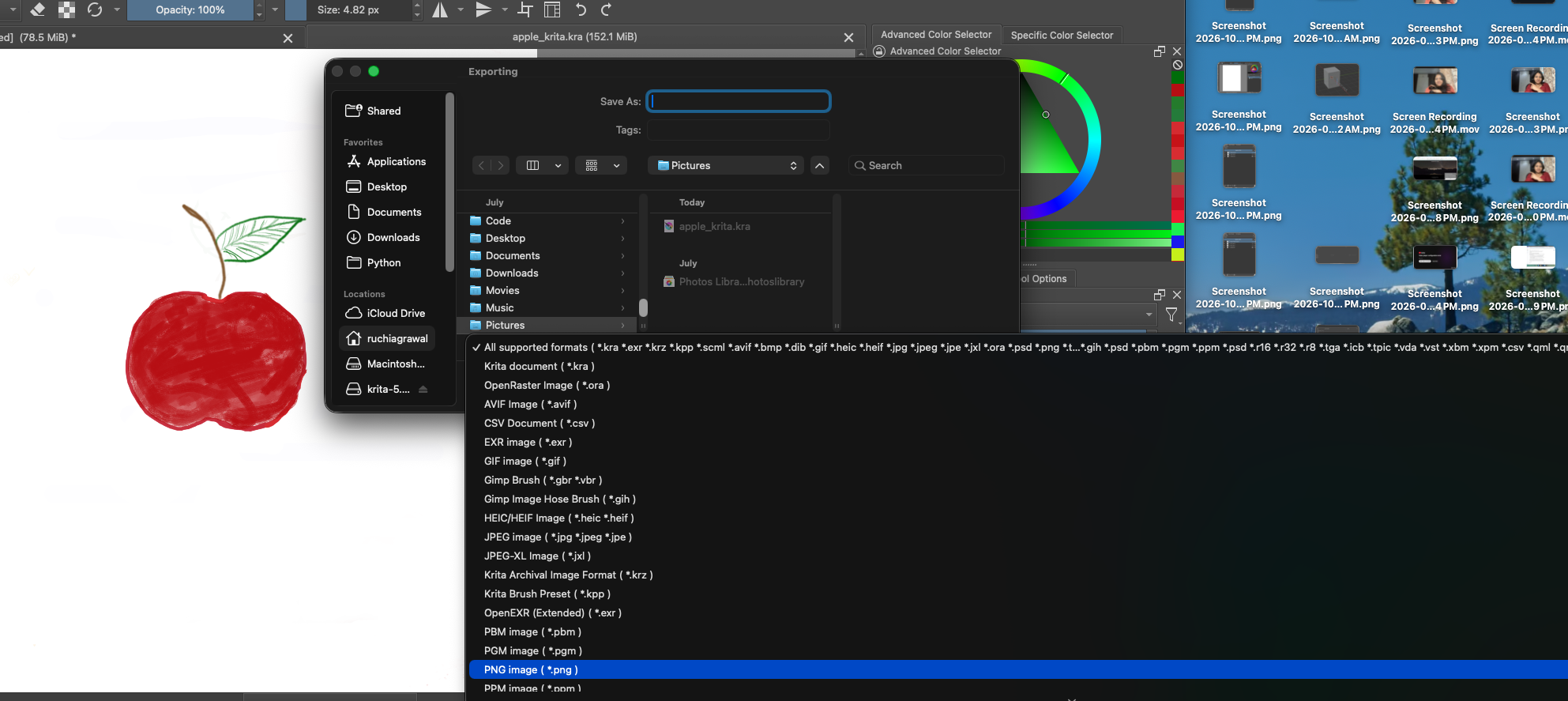Select the Krita document format option

pos(1018,366)
